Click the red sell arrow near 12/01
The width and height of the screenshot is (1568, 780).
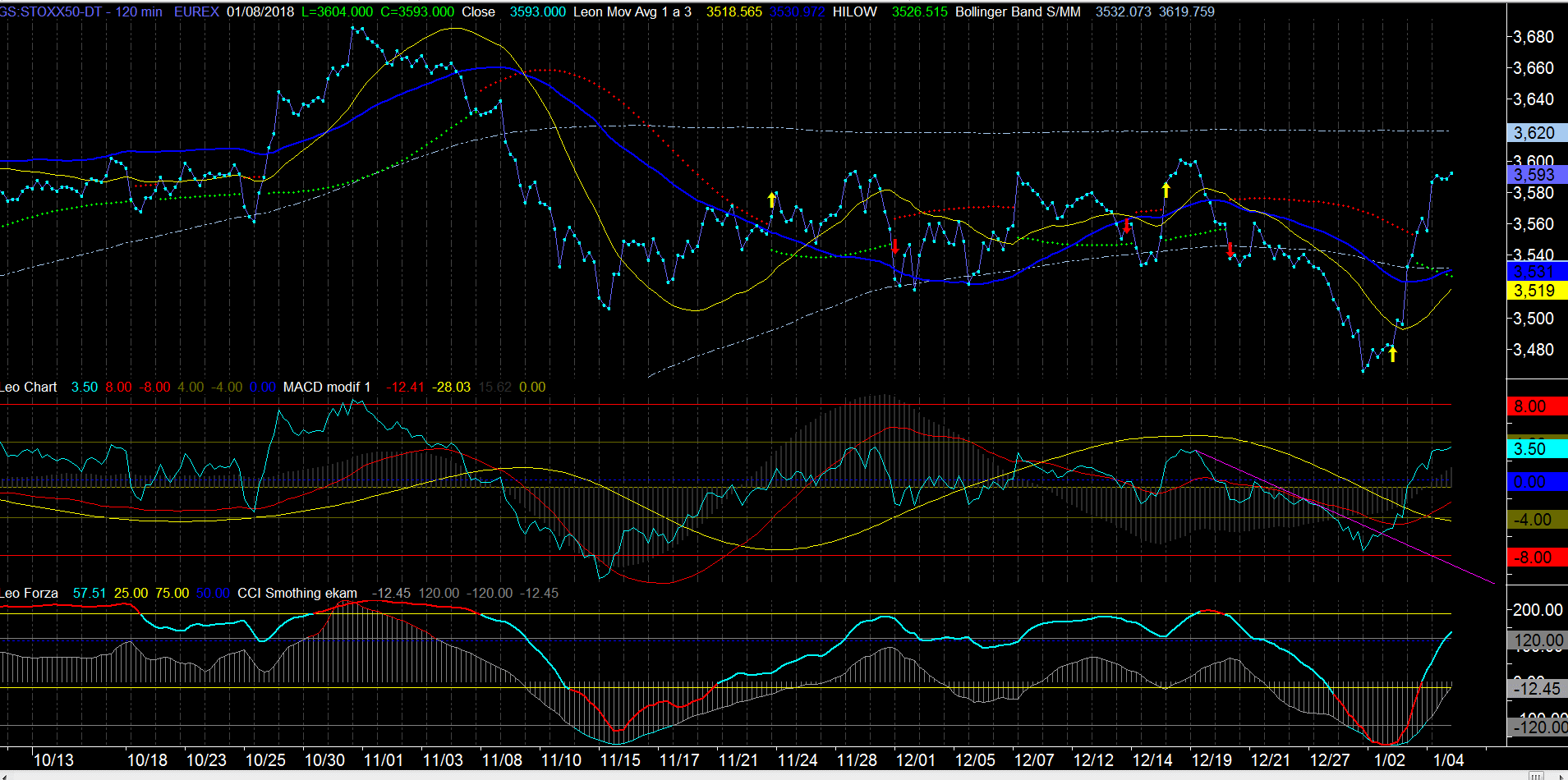pos(895,246)
